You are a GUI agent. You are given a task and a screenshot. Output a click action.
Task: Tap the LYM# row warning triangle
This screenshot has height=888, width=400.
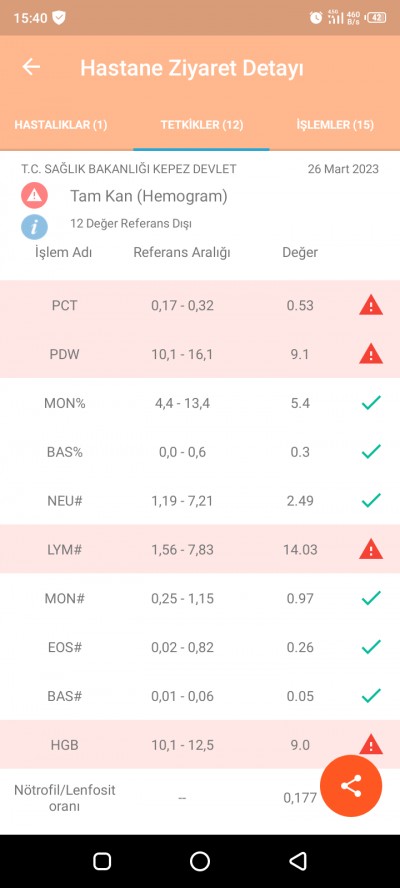(x=371, y=549)
